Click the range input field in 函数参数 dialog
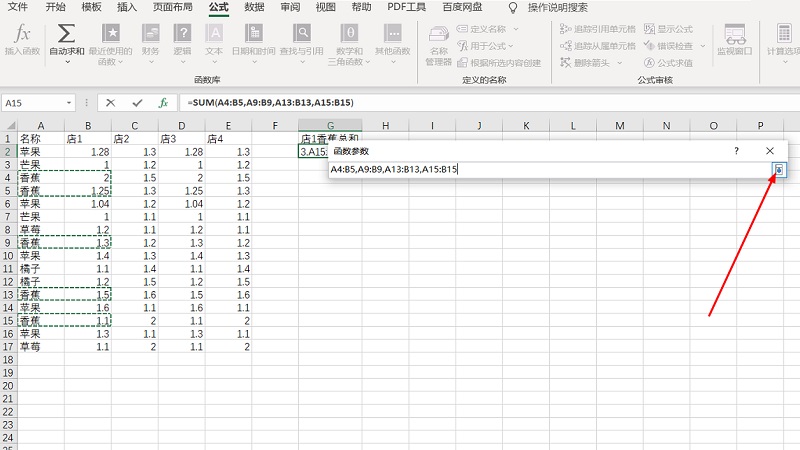 pyautogui.click(x=550, y=170)
